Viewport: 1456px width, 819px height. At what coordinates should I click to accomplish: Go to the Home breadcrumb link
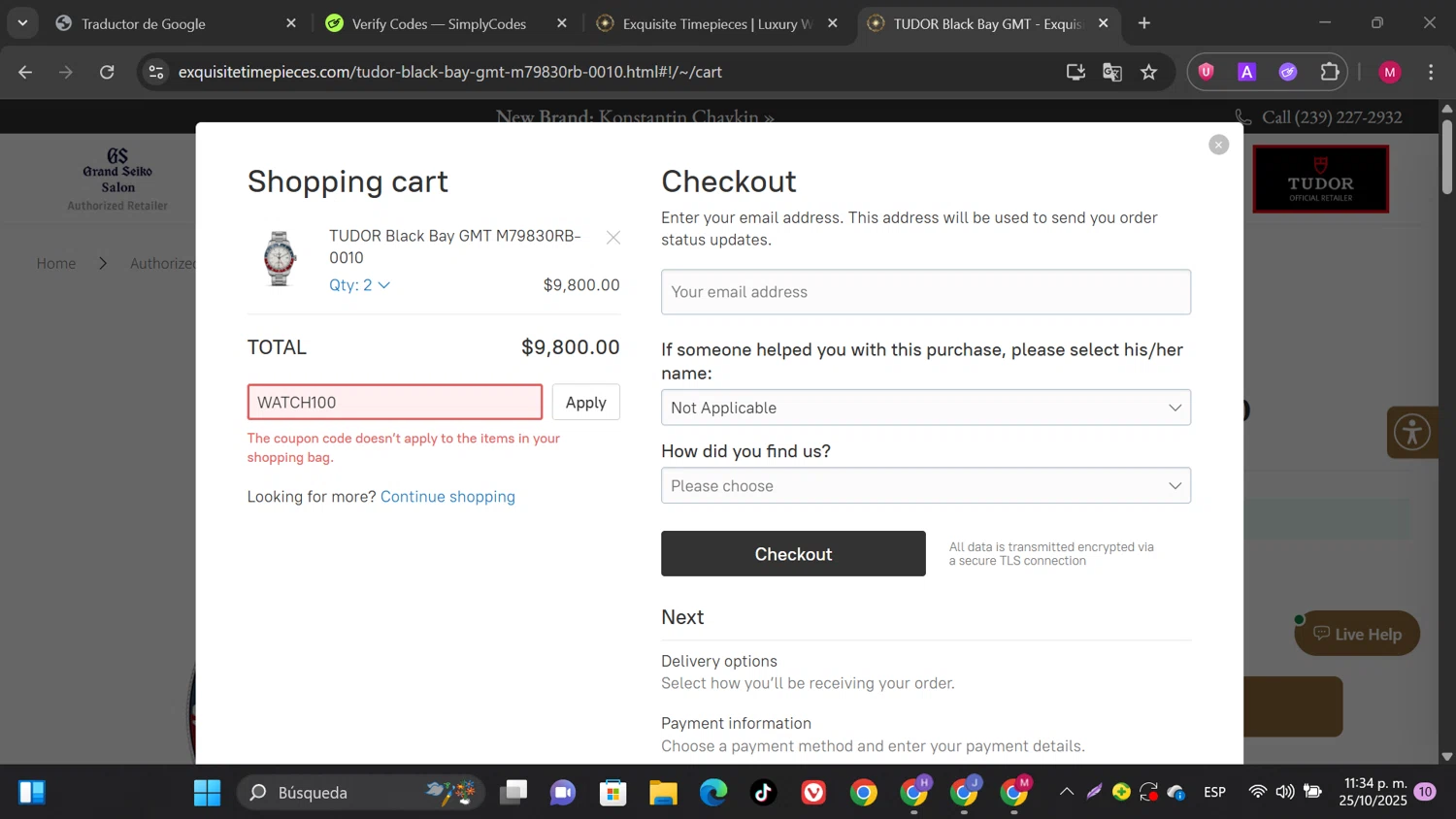[x=56, y=264]
